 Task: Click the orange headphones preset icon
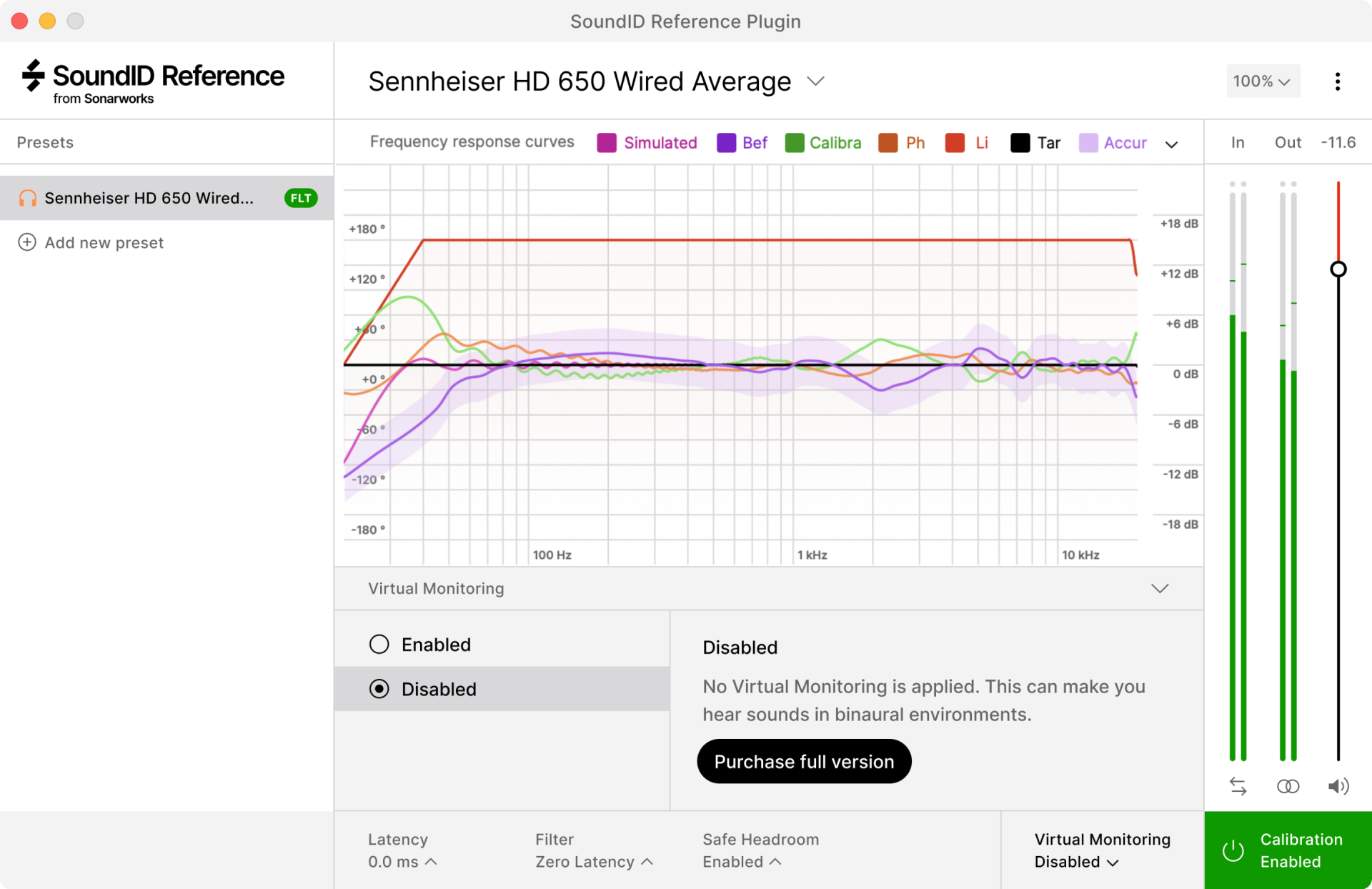[28, 198]
